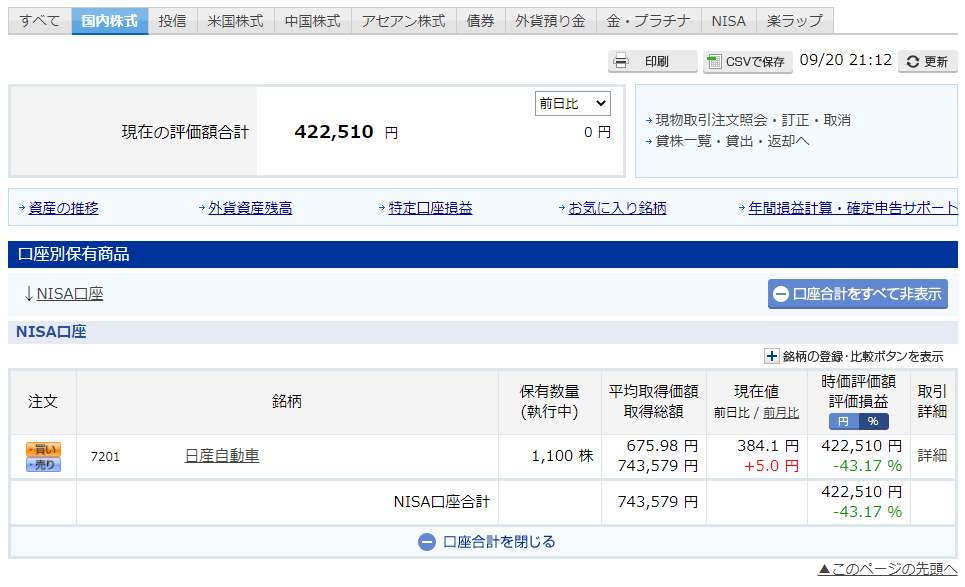
Task: Switch to the 投信 tab
Action: click(172, 21)
